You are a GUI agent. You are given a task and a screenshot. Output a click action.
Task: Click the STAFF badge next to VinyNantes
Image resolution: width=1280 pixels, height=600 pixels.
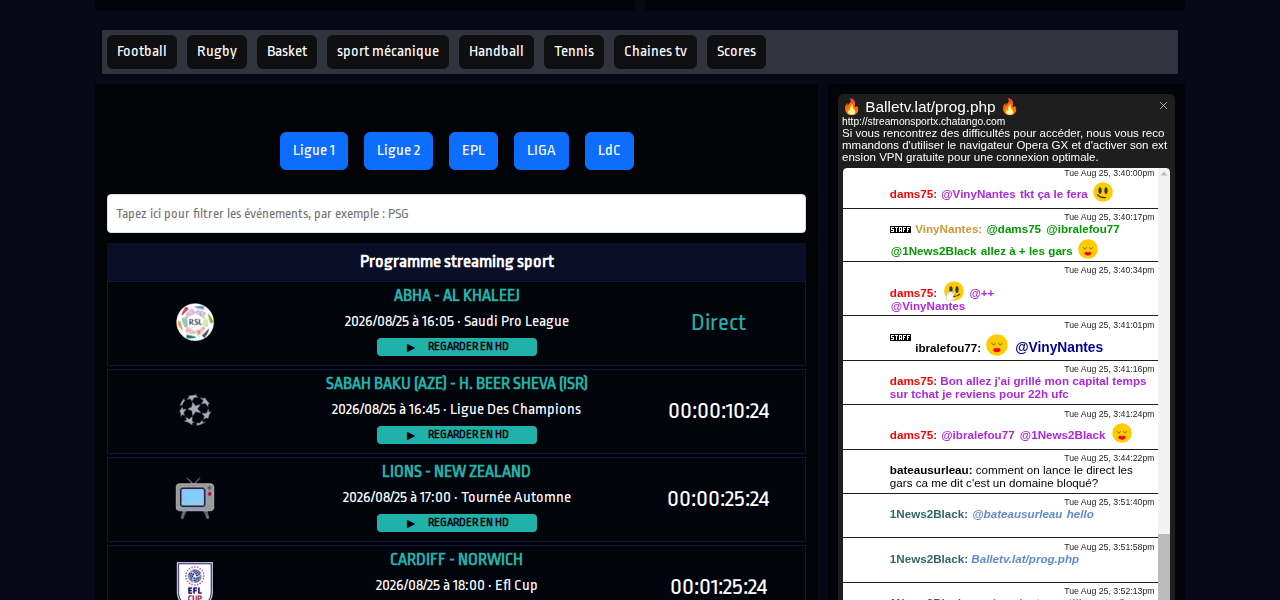coord(900,229)
